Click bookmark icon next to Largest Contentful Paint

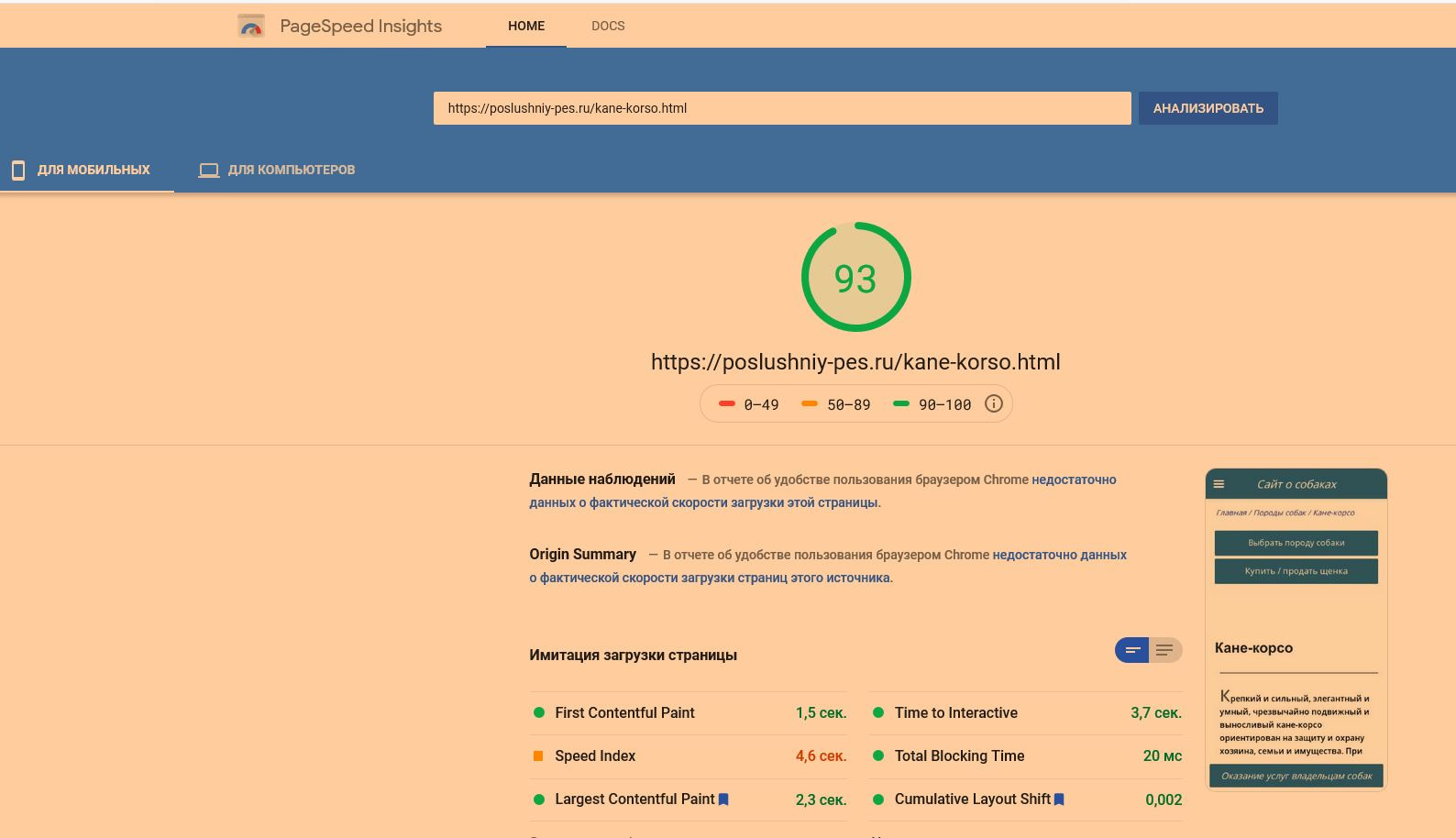(x=723, y=799)
